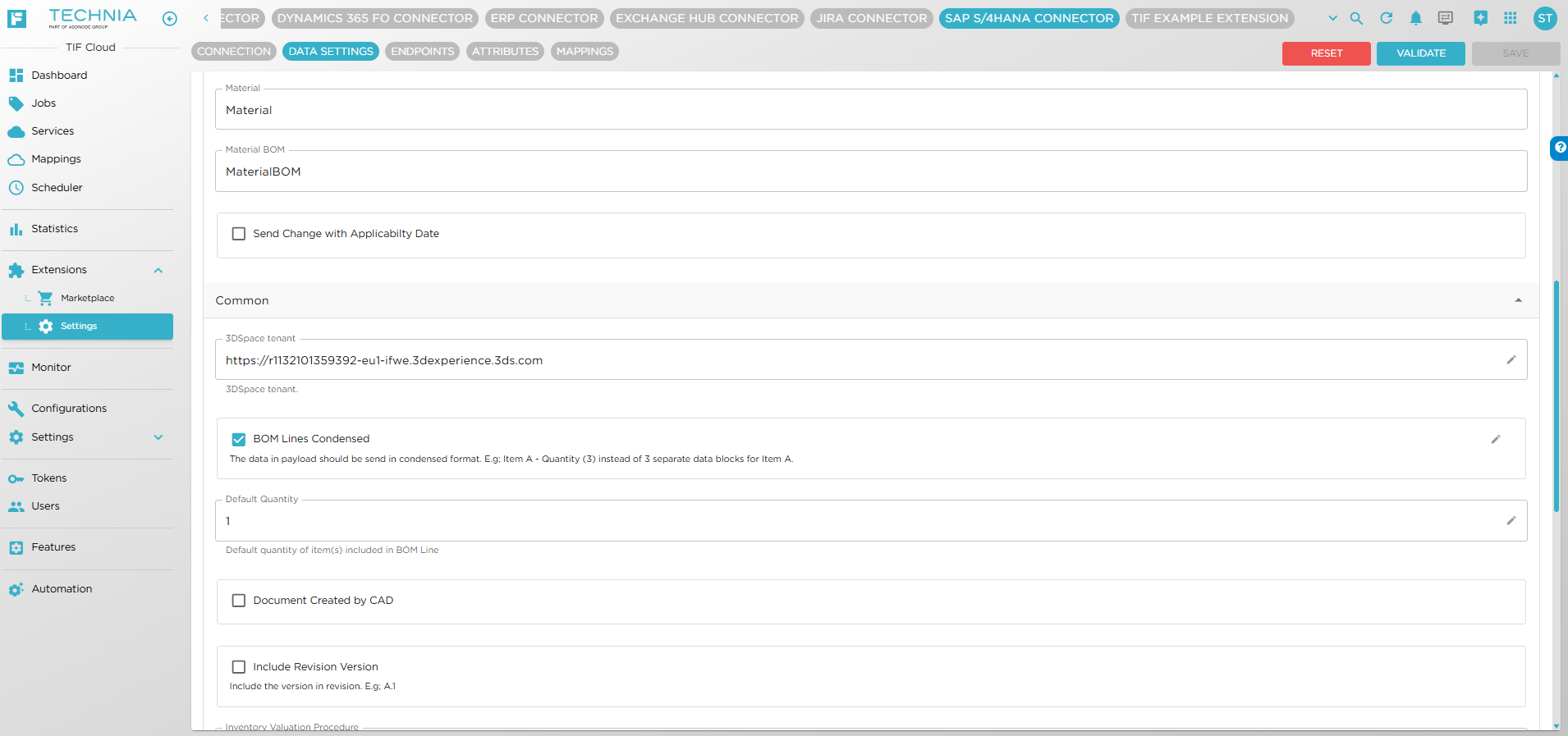Uncheck BOM Lines Condensed

[x=239, y=439]
